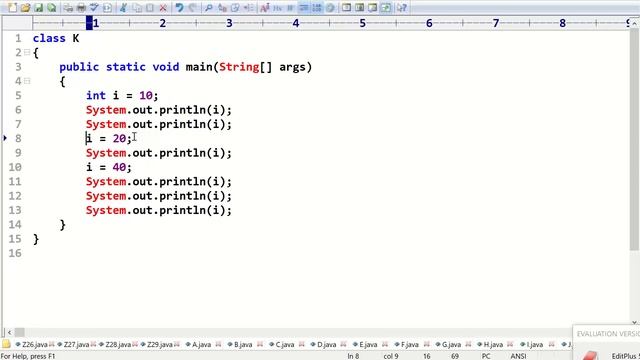Close the D.java tab with its X

[343, 344]
